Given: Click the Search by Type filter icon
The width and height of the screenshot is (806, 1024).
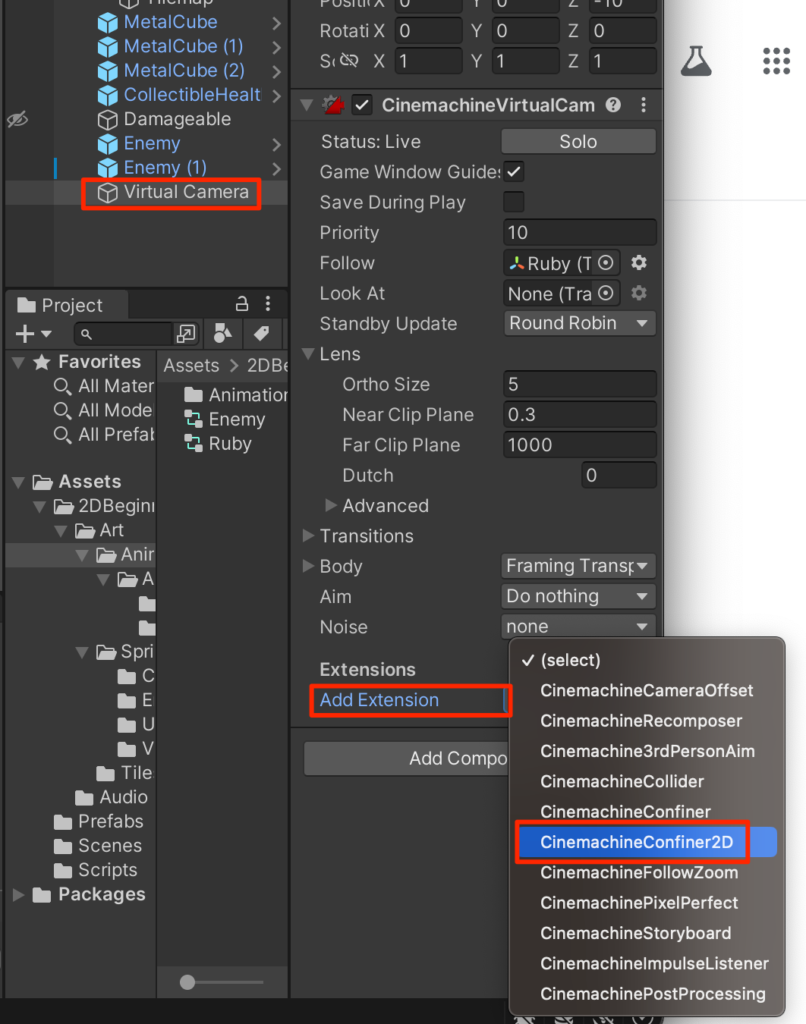Looking at the screenshot, I should [x=223, y=334].
